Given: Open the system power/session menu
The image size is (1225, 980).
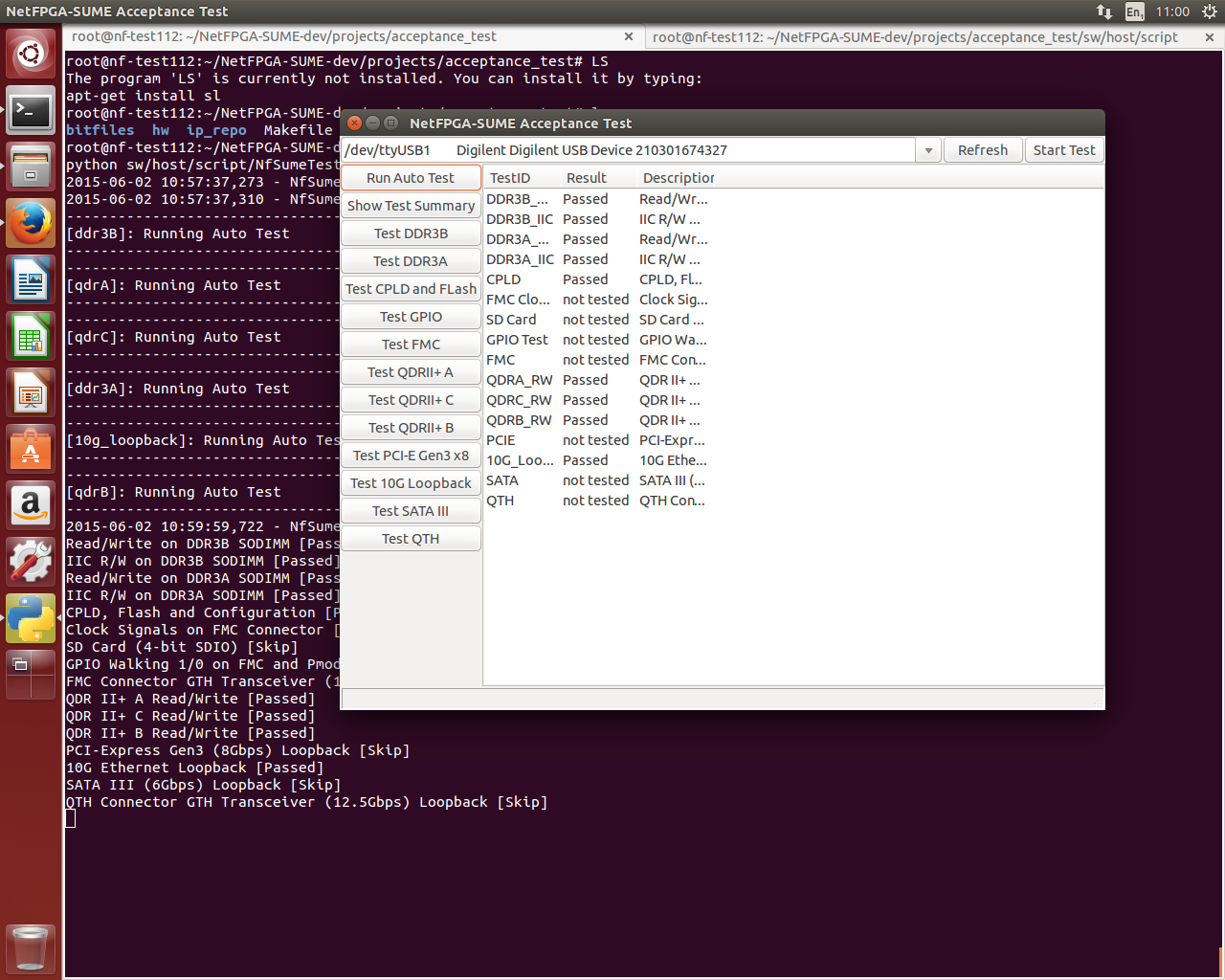Looking at the screenshot, I should pyautogui.click(x=1209, y=11).
